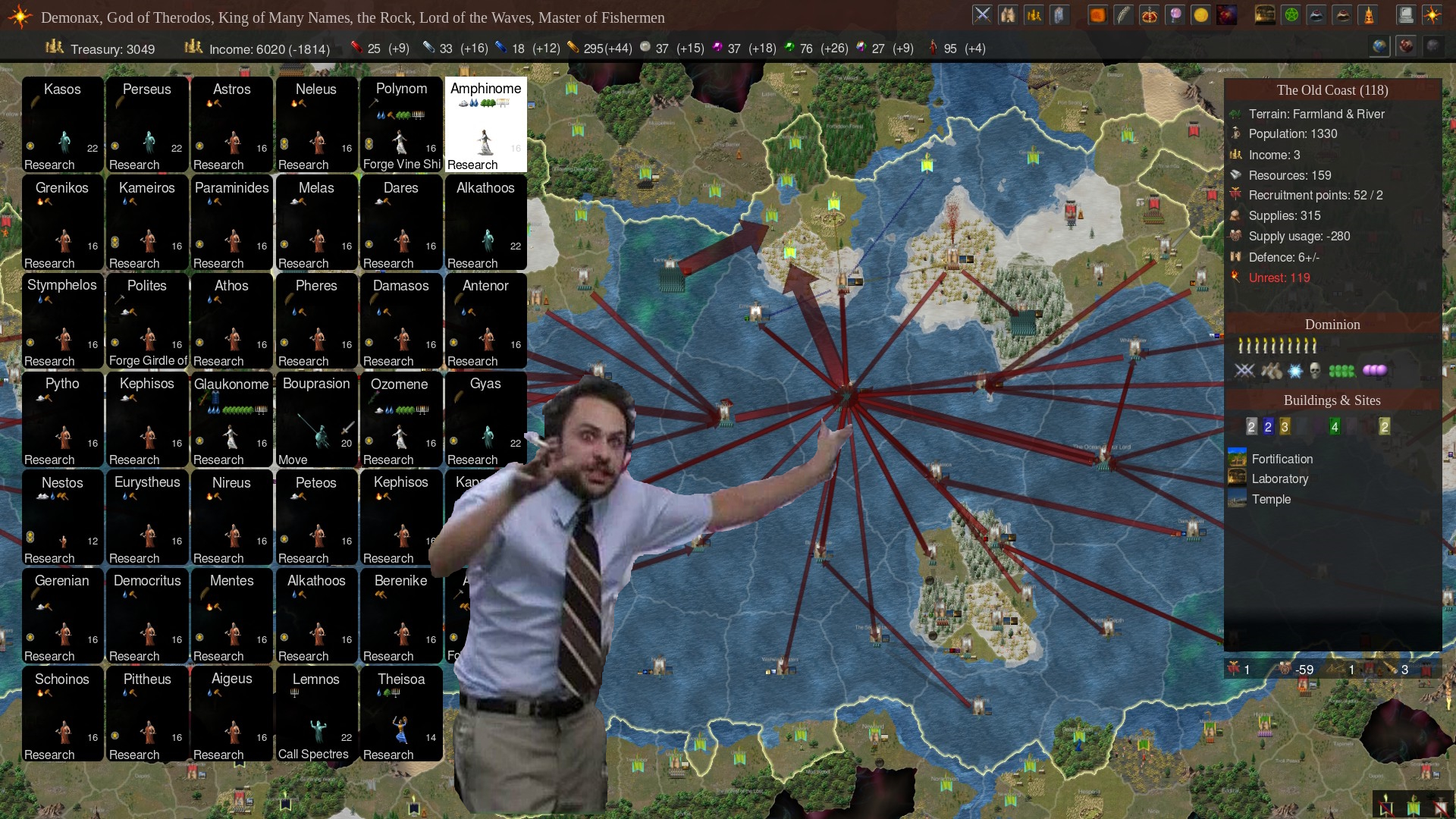Click Fortification in Buildings & Sites
1456x819 pixels.
(1282, 459)
